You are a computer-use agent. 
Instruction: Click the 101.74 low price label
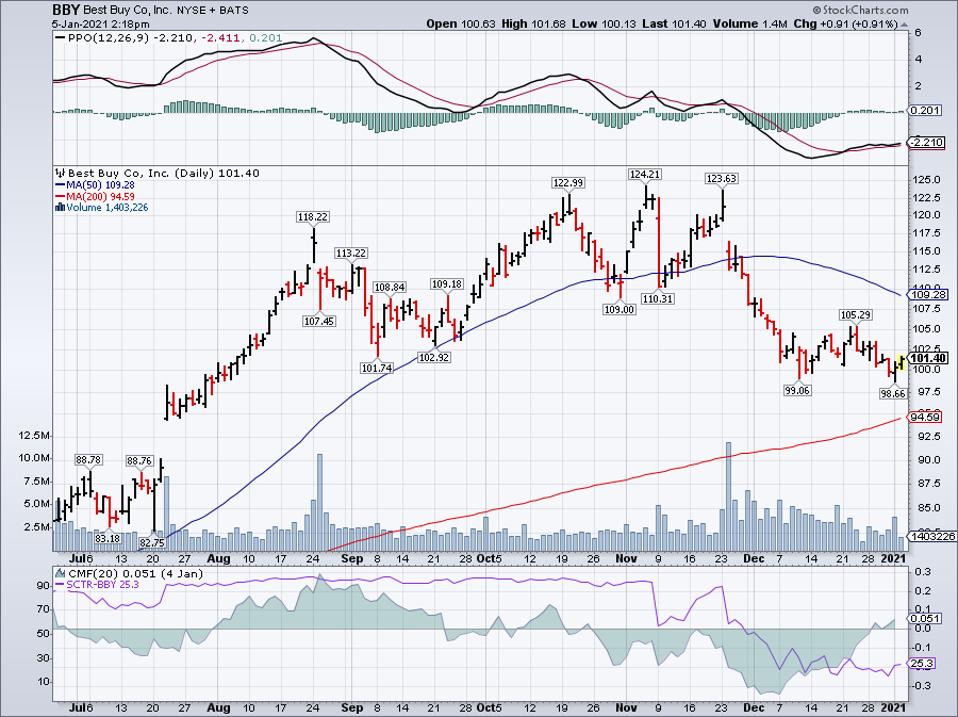[x=378, y=368]
